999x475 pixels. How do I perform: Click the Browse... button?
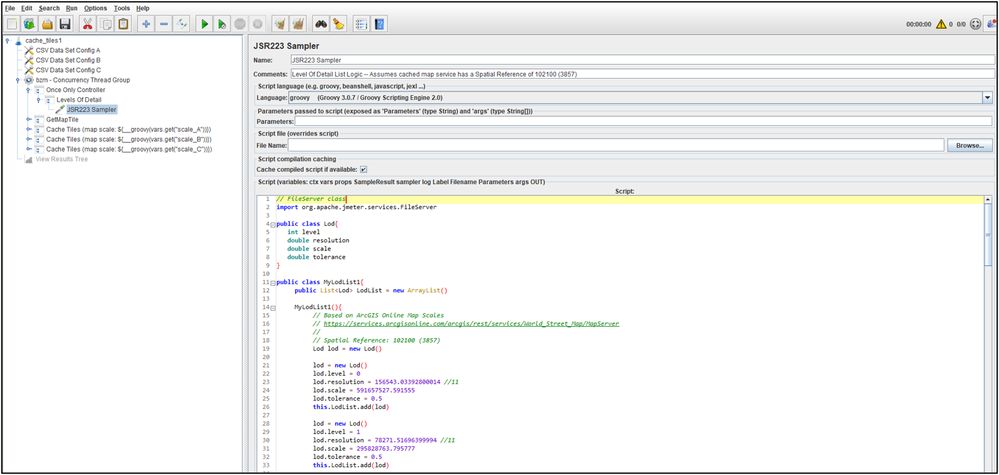[970, 145]
